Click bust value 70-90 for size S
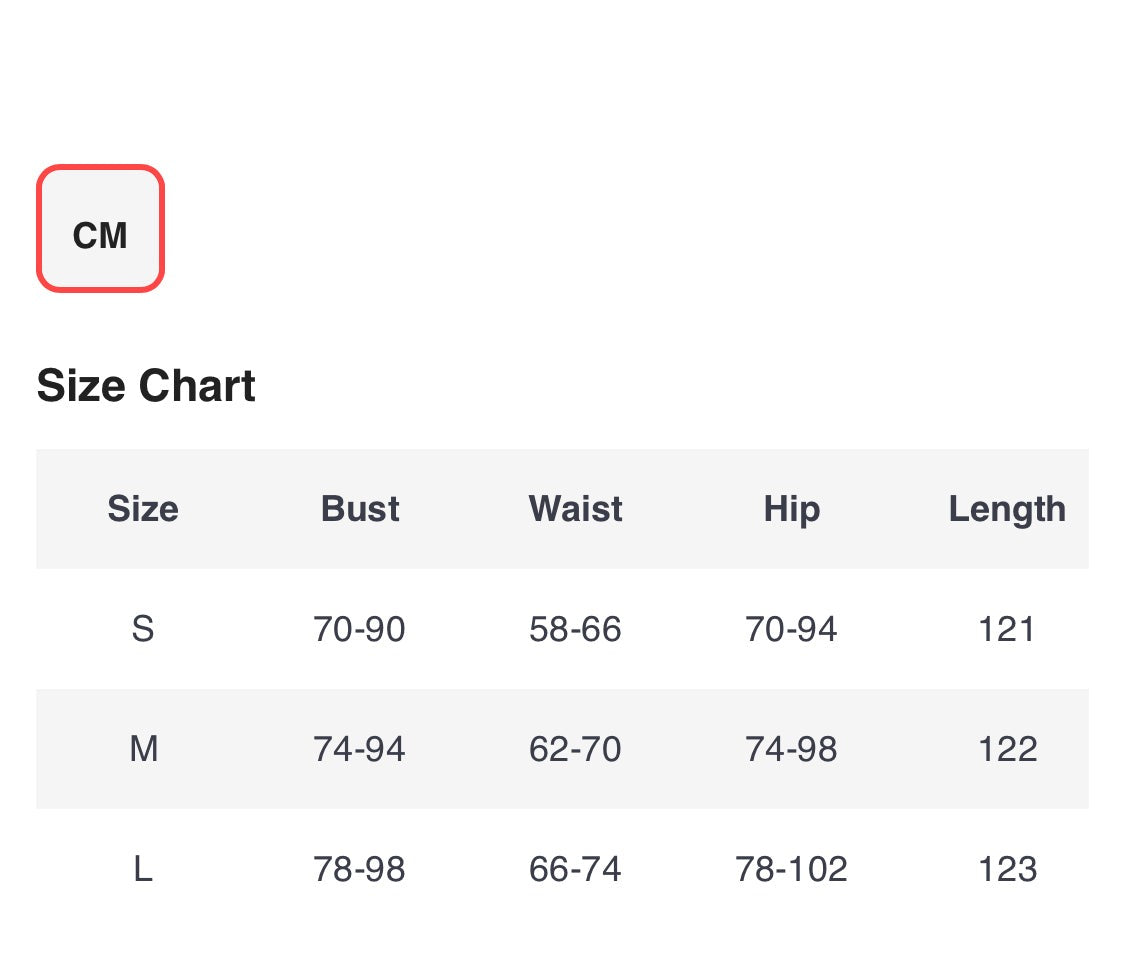 (x=359, y=629)
